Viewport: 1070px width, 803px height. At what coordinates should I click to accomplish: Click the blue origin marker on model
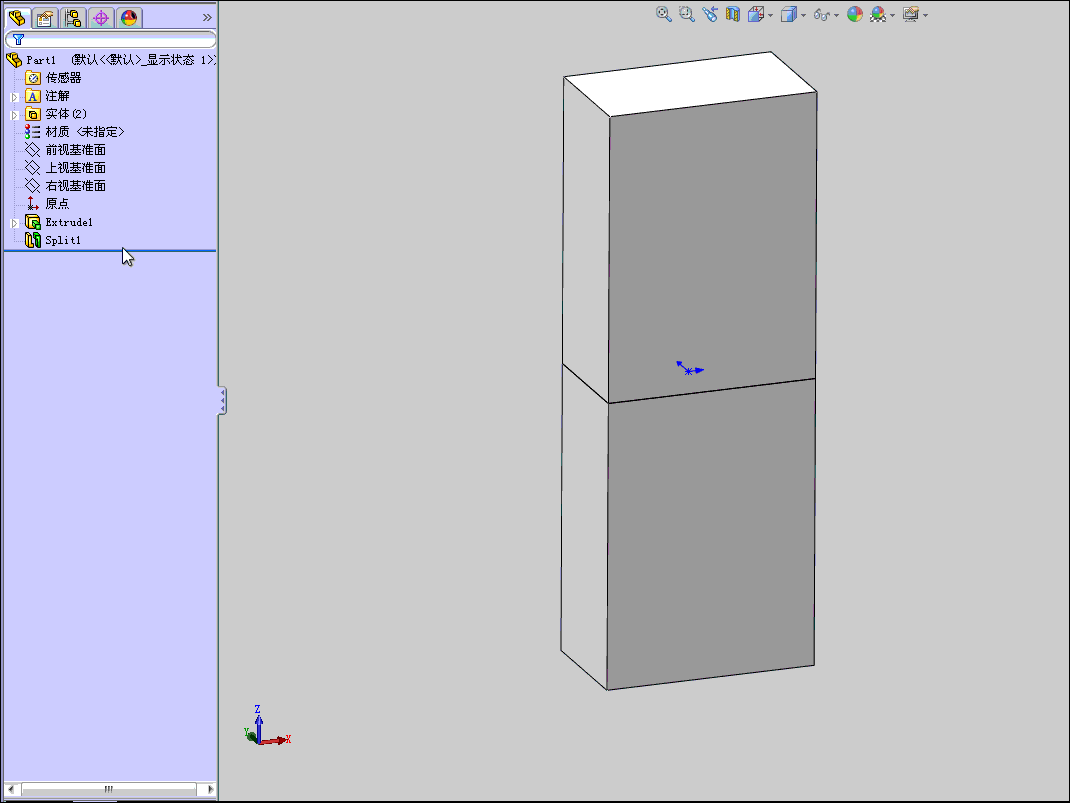(x=689, y=370)
